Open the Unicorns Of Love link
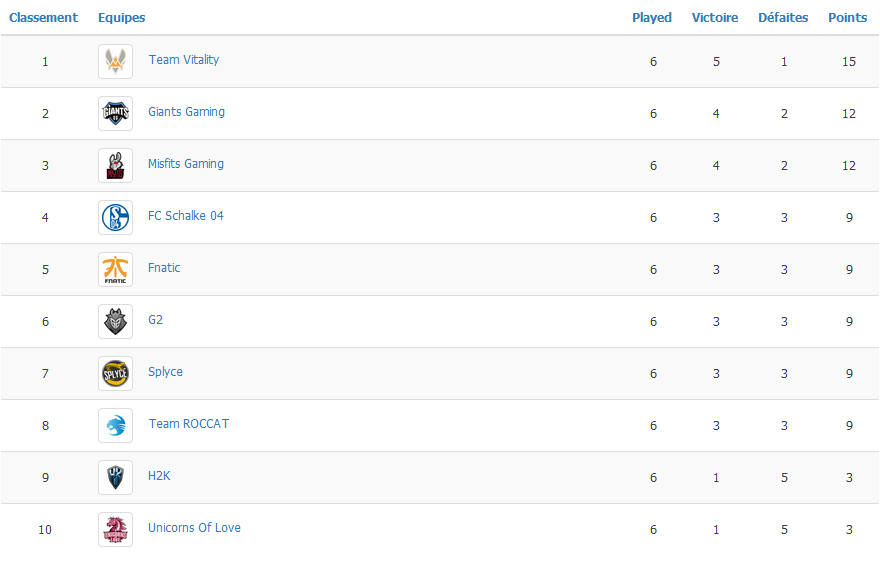880x562 pixels. tap(194, 528)
